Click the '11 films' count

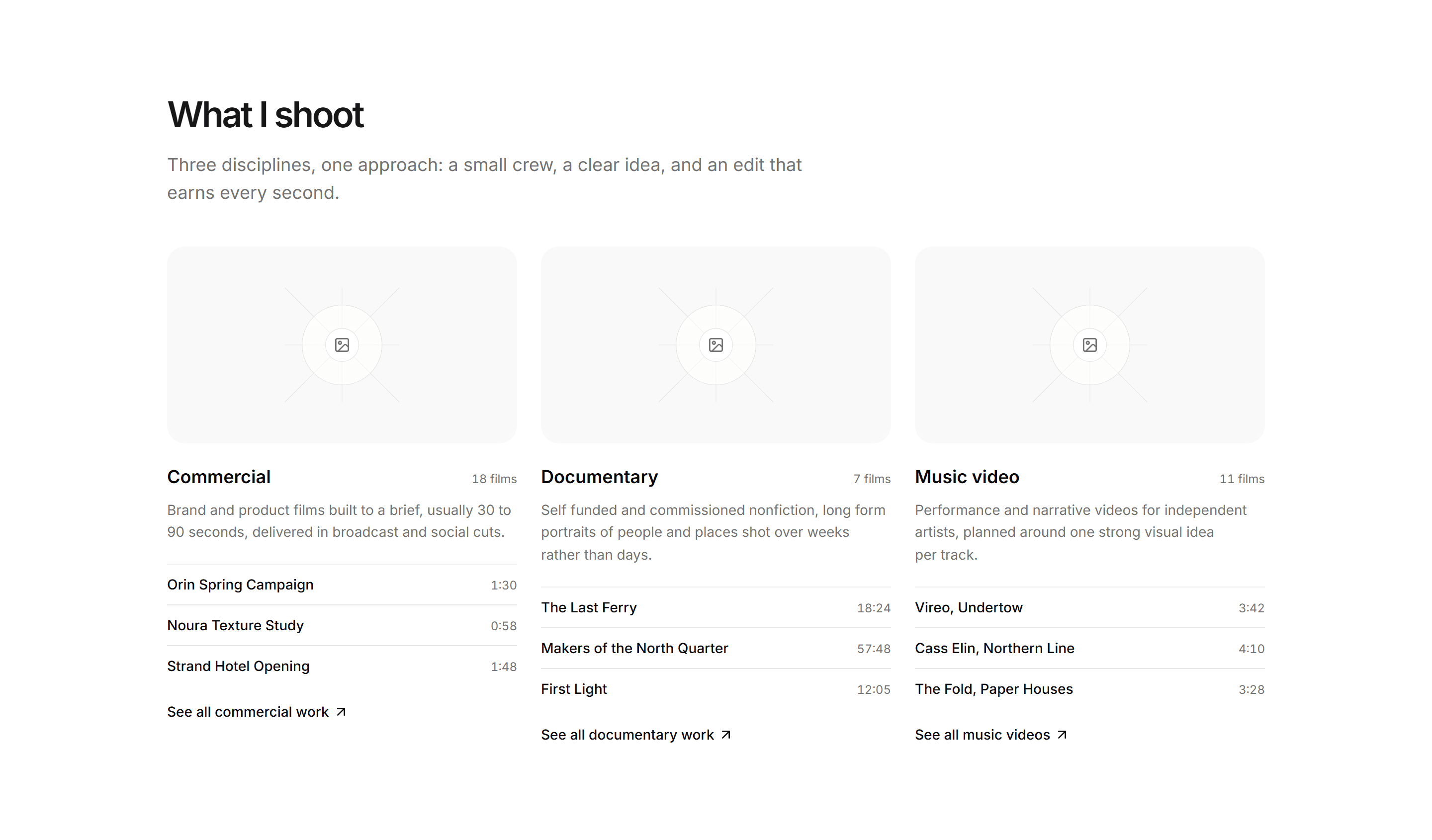pos(1242,479)
